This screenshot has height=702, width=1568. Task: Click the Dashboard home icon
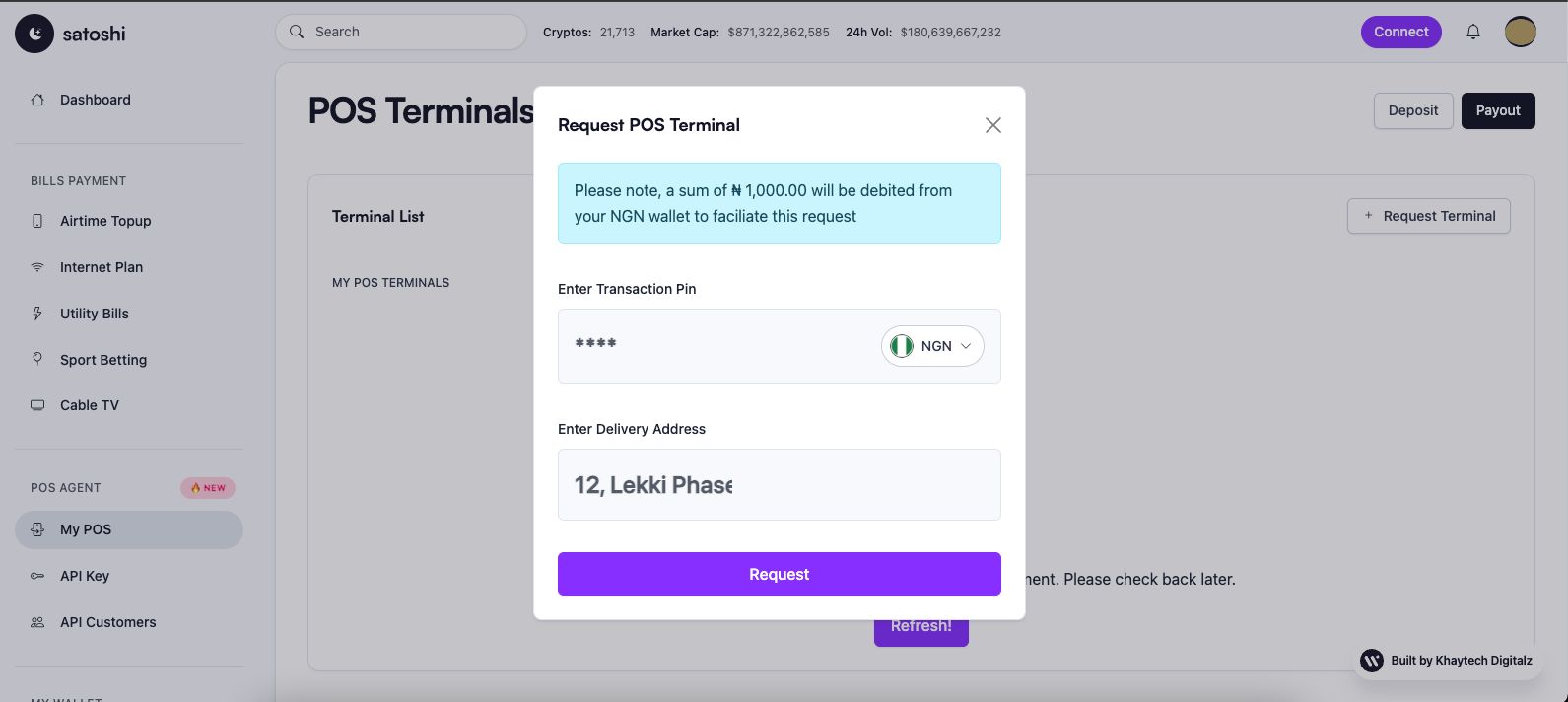37,100
